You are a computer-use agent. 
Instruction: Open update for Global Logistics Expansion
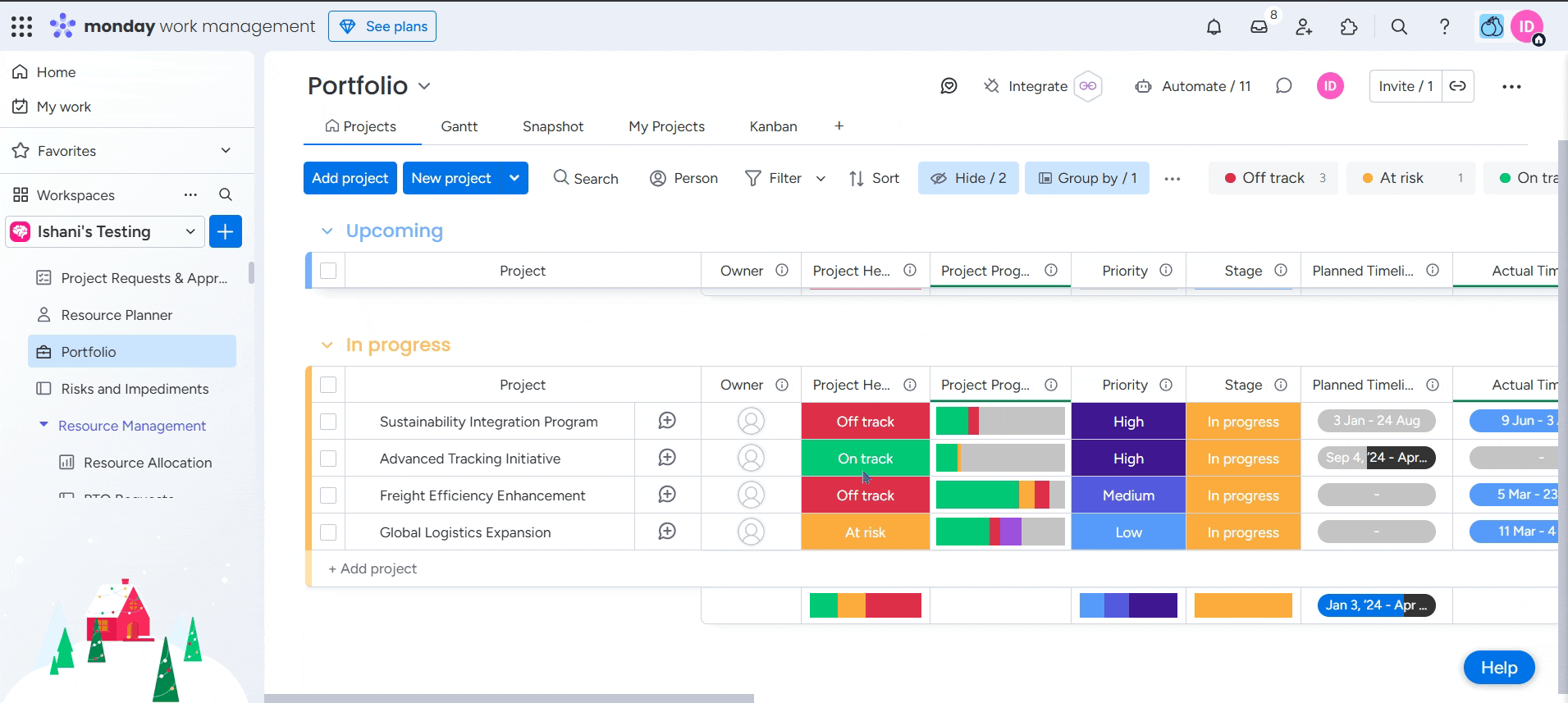[x=667, y=532]
